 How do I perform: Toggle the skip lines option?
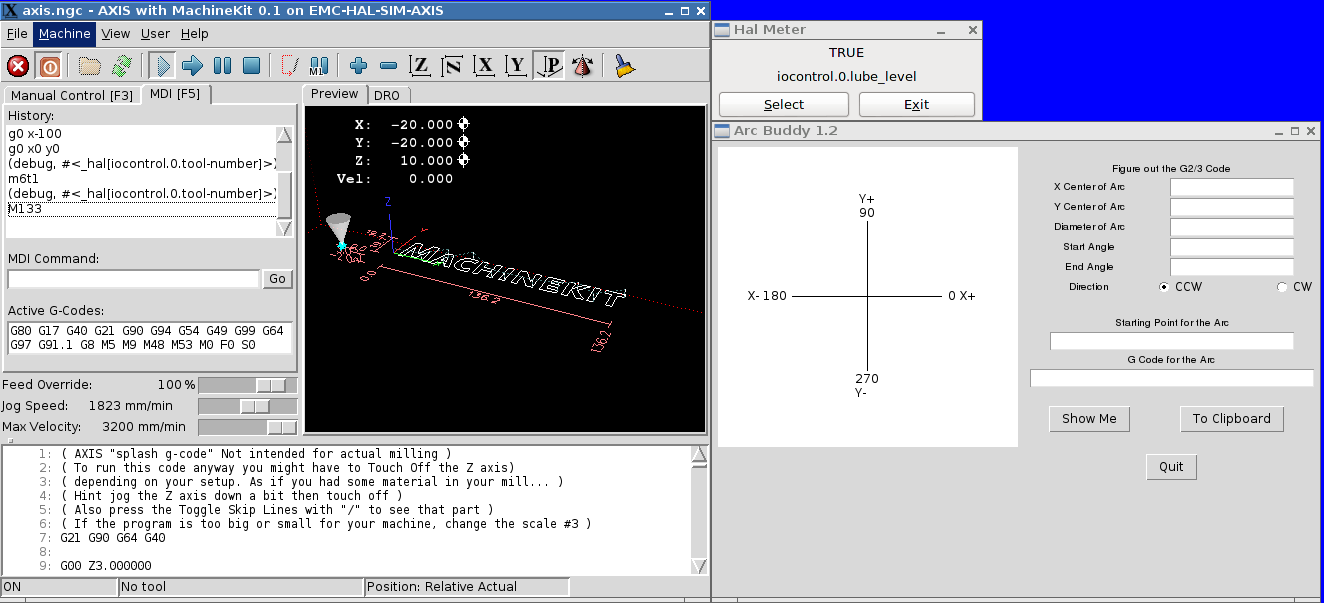tap(290, 66)
